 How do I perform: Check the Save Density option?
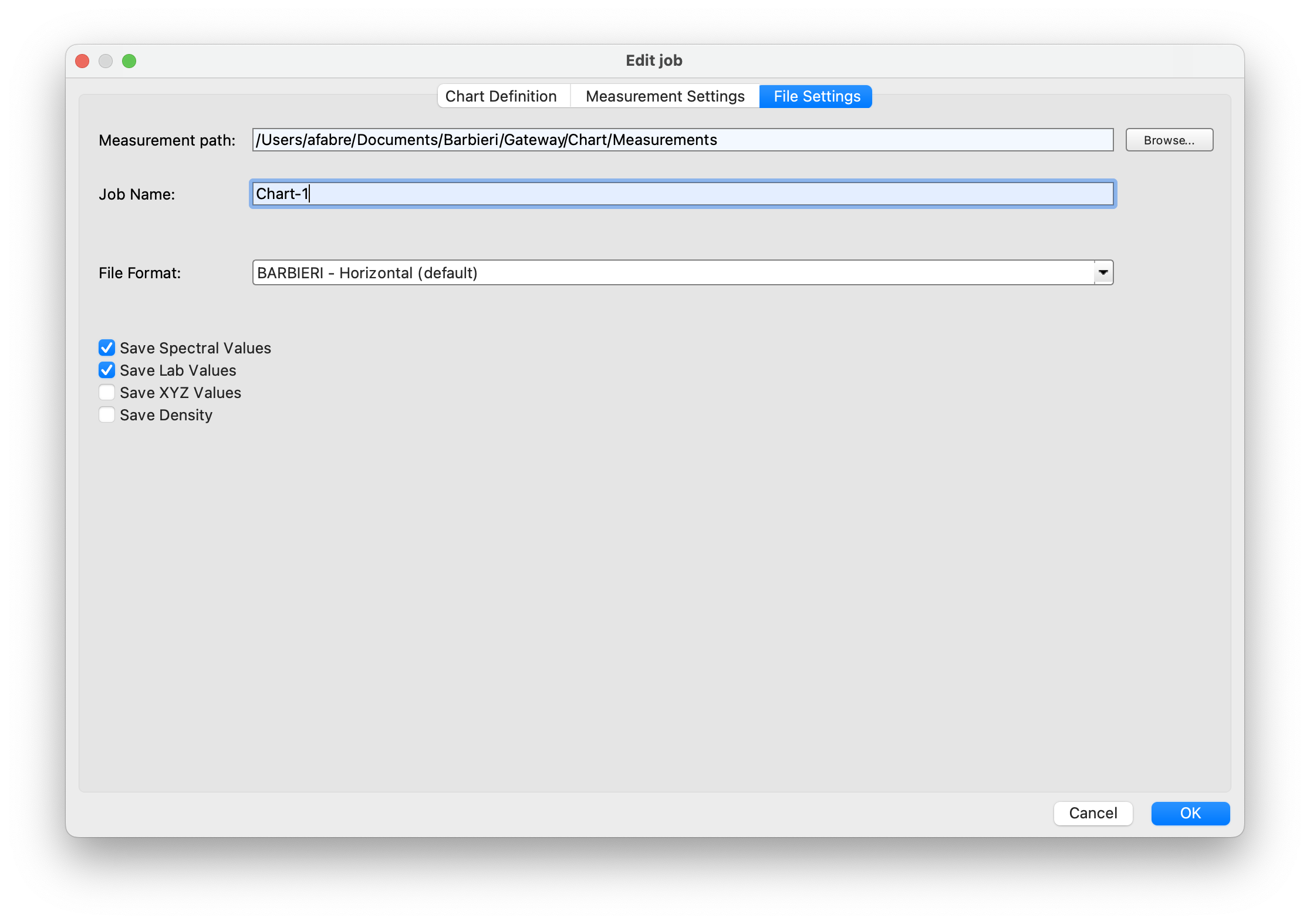click(x=107, y=415)
